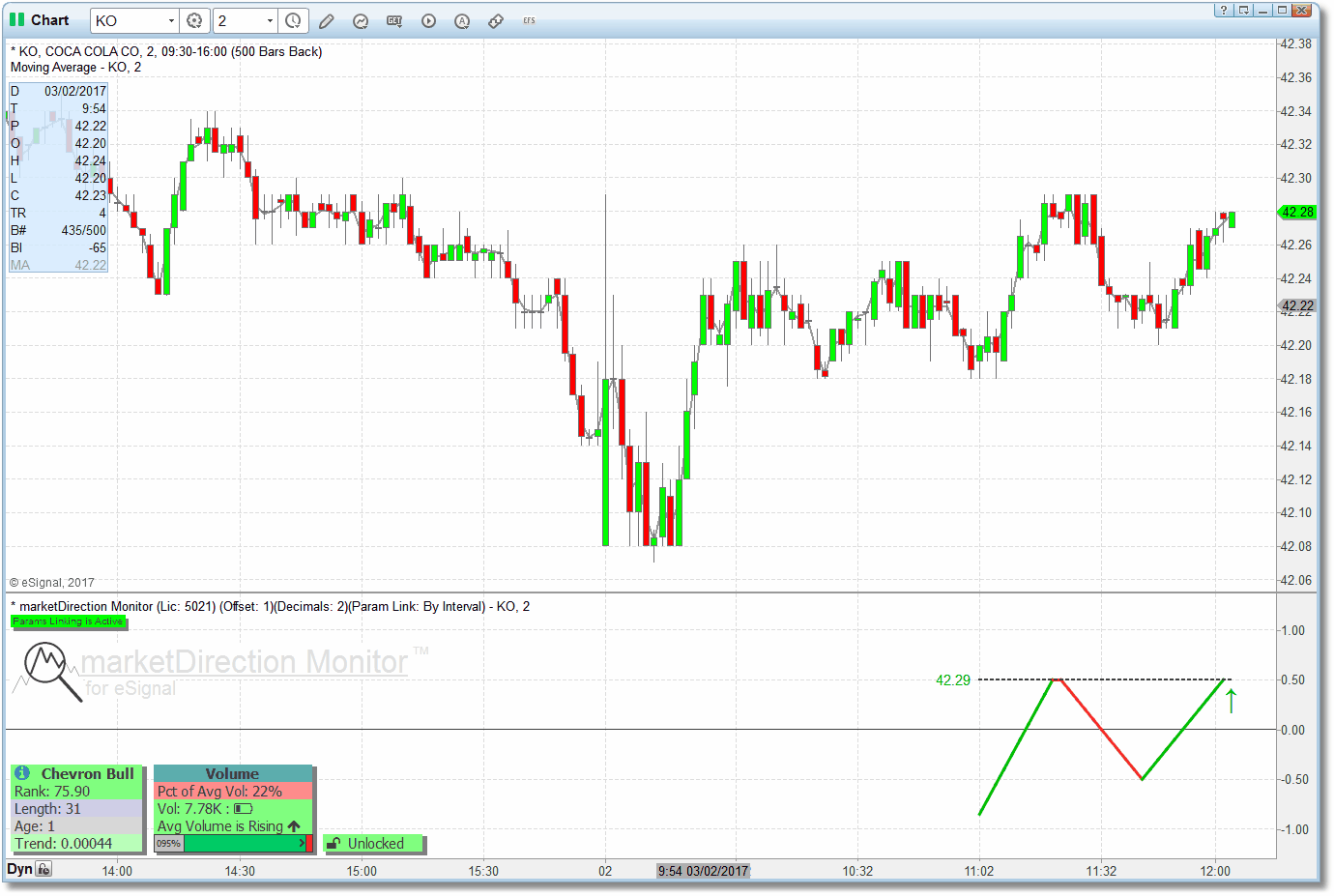Click the B# 435/500 cursor data row
The image size is (1334, 896).
coord(58,230)
